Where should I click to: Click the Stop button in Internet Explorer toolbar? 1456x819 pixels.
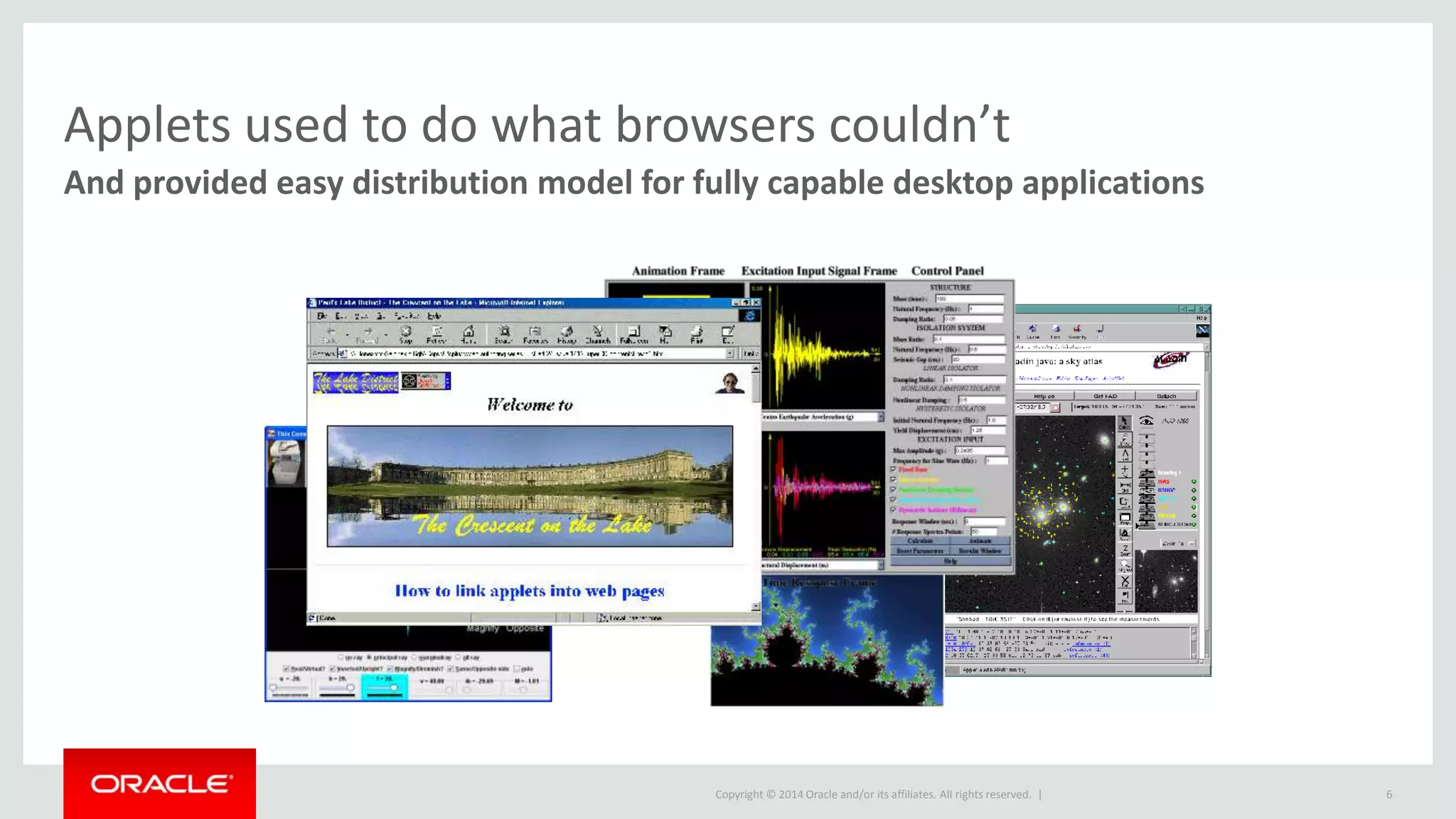[x=406, y=333]
